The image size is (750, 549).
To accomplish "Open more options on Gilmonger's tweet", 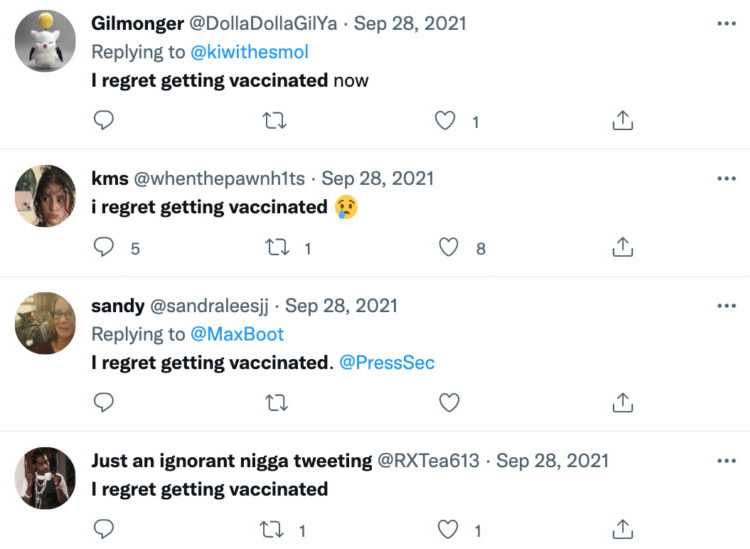I will coord(727,24).
